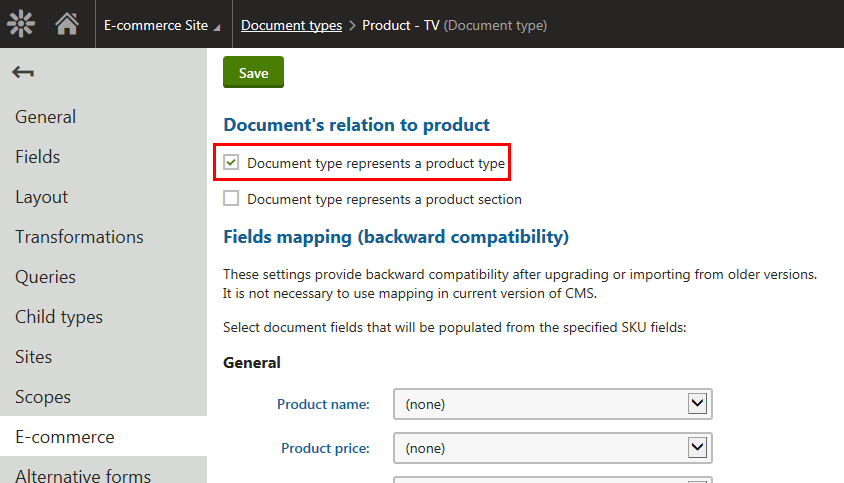Open the E-commerce Site selector
844x483 pixels.
click(162, 25)
